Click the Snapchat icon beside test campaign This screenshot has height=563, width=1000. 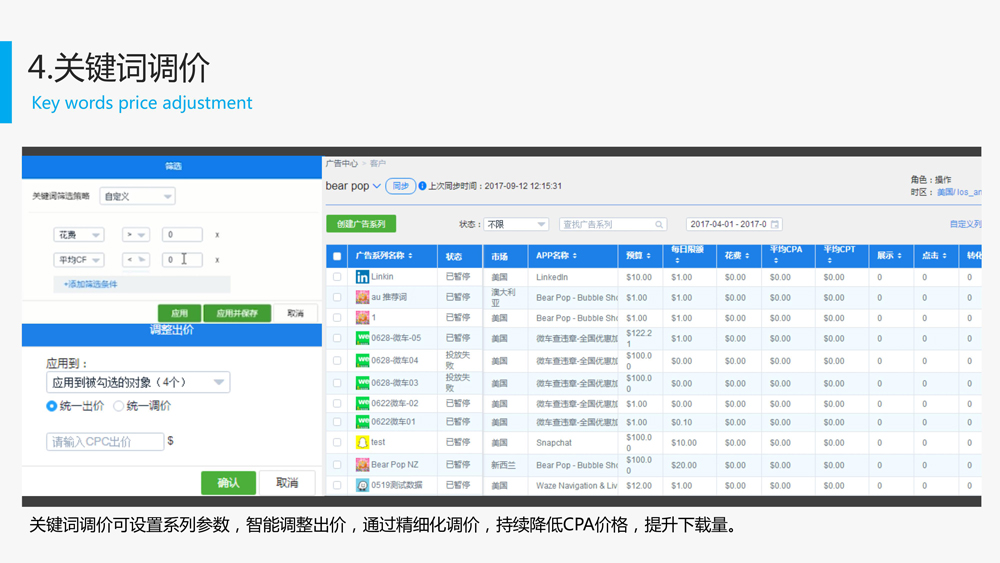[362, 442]
